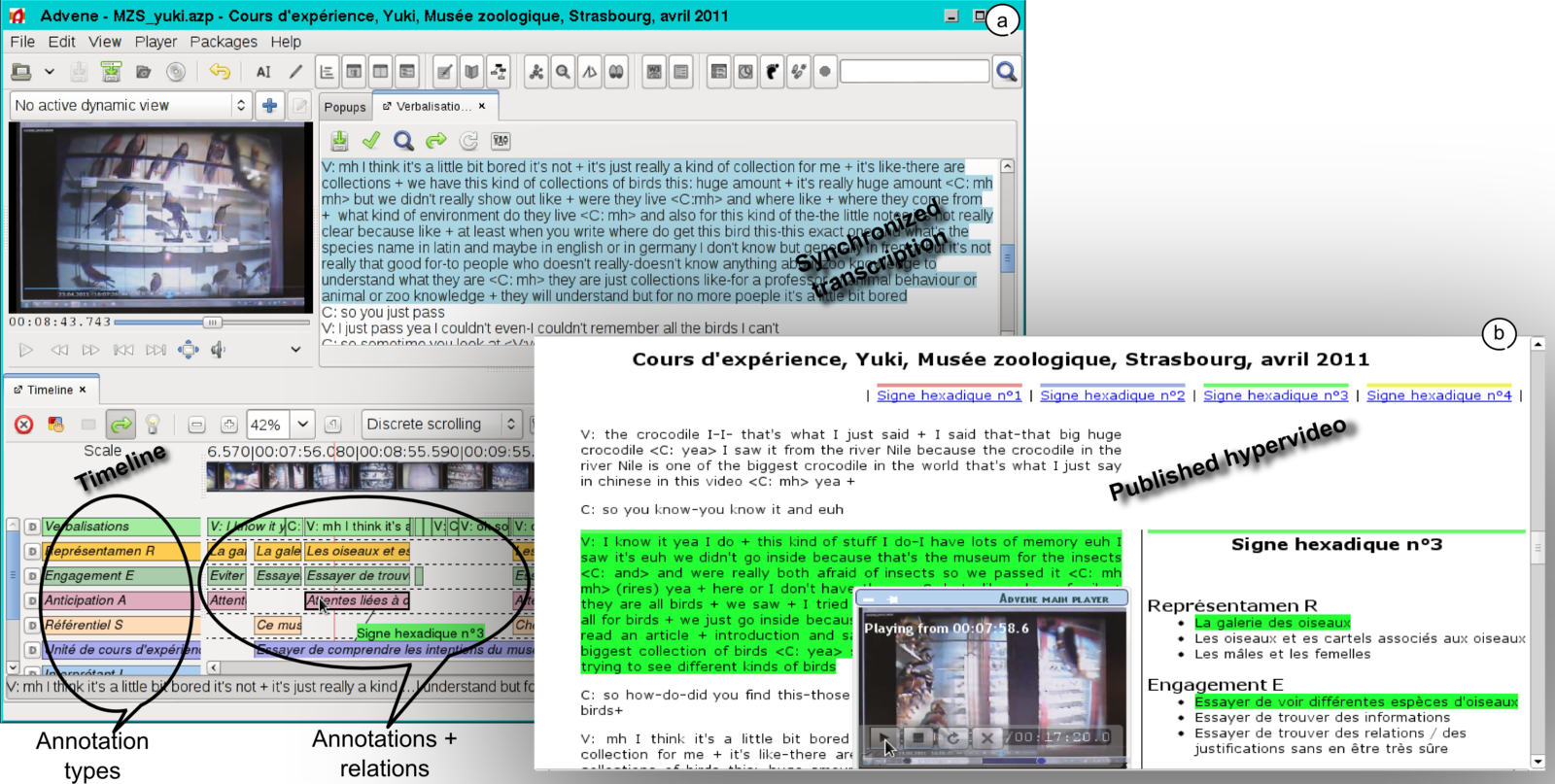Select the Timeline tab
Viewport: 1555px width, 784px height.
pos(50,390)
